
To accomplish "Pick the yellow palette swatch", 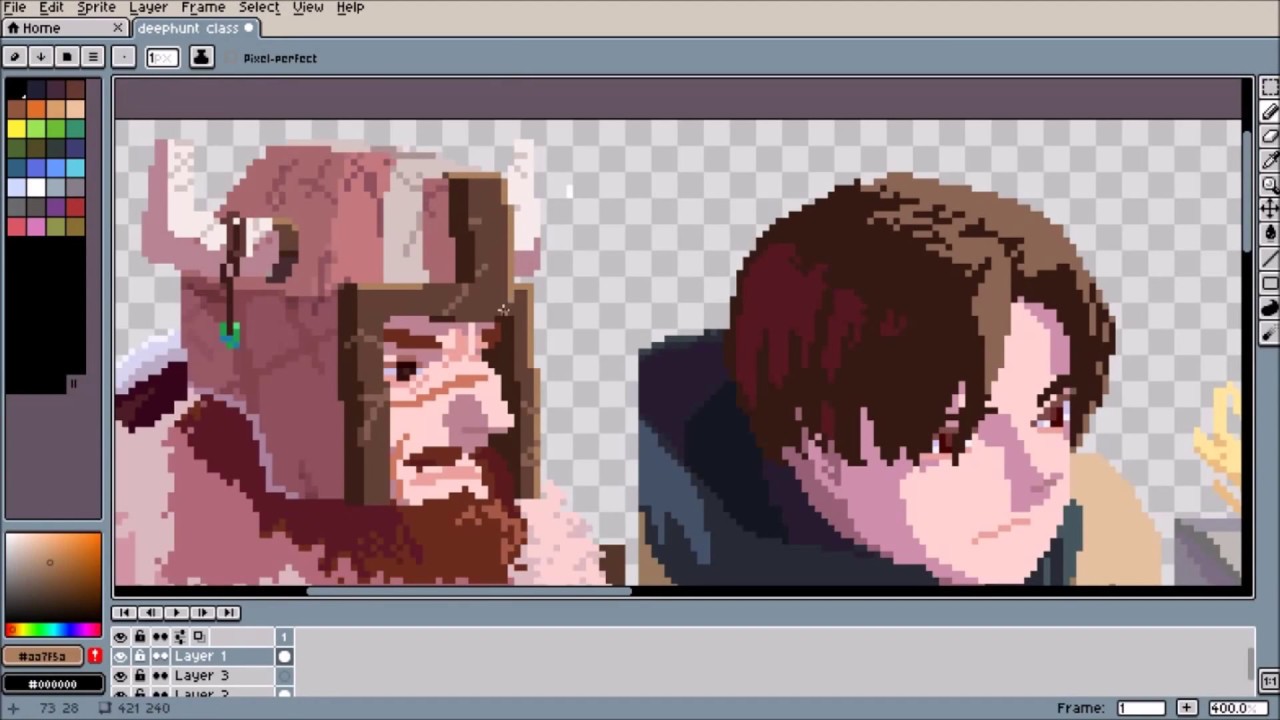I will 16,129.
